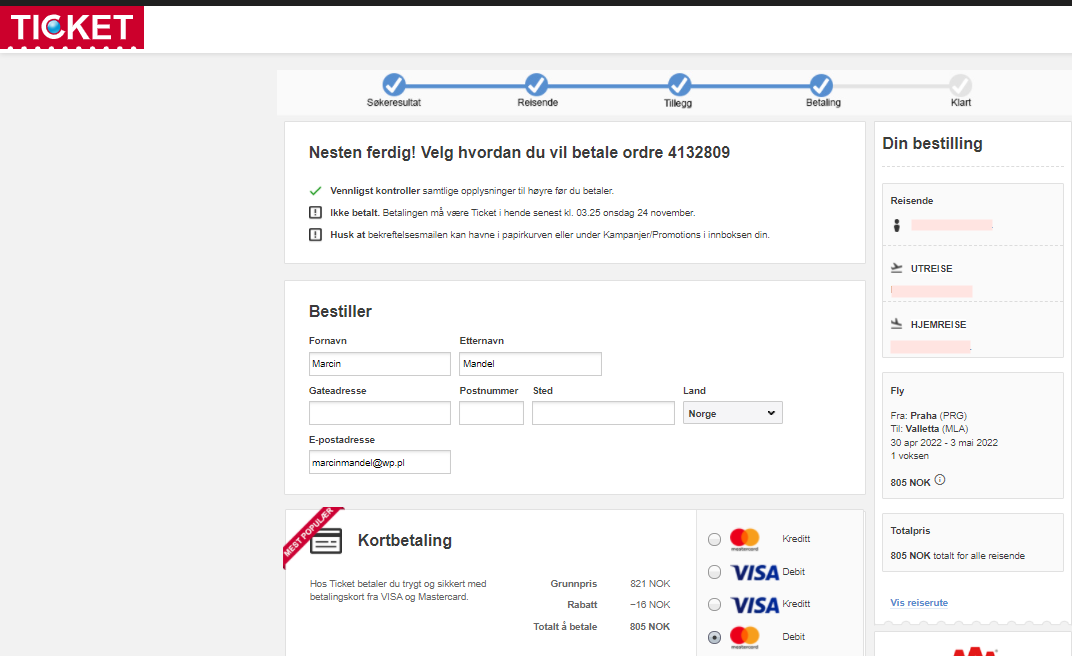Screen dimensions: 1072x656
Task: Select the Søkeresultat step checkmark
Action: [394, 85]
